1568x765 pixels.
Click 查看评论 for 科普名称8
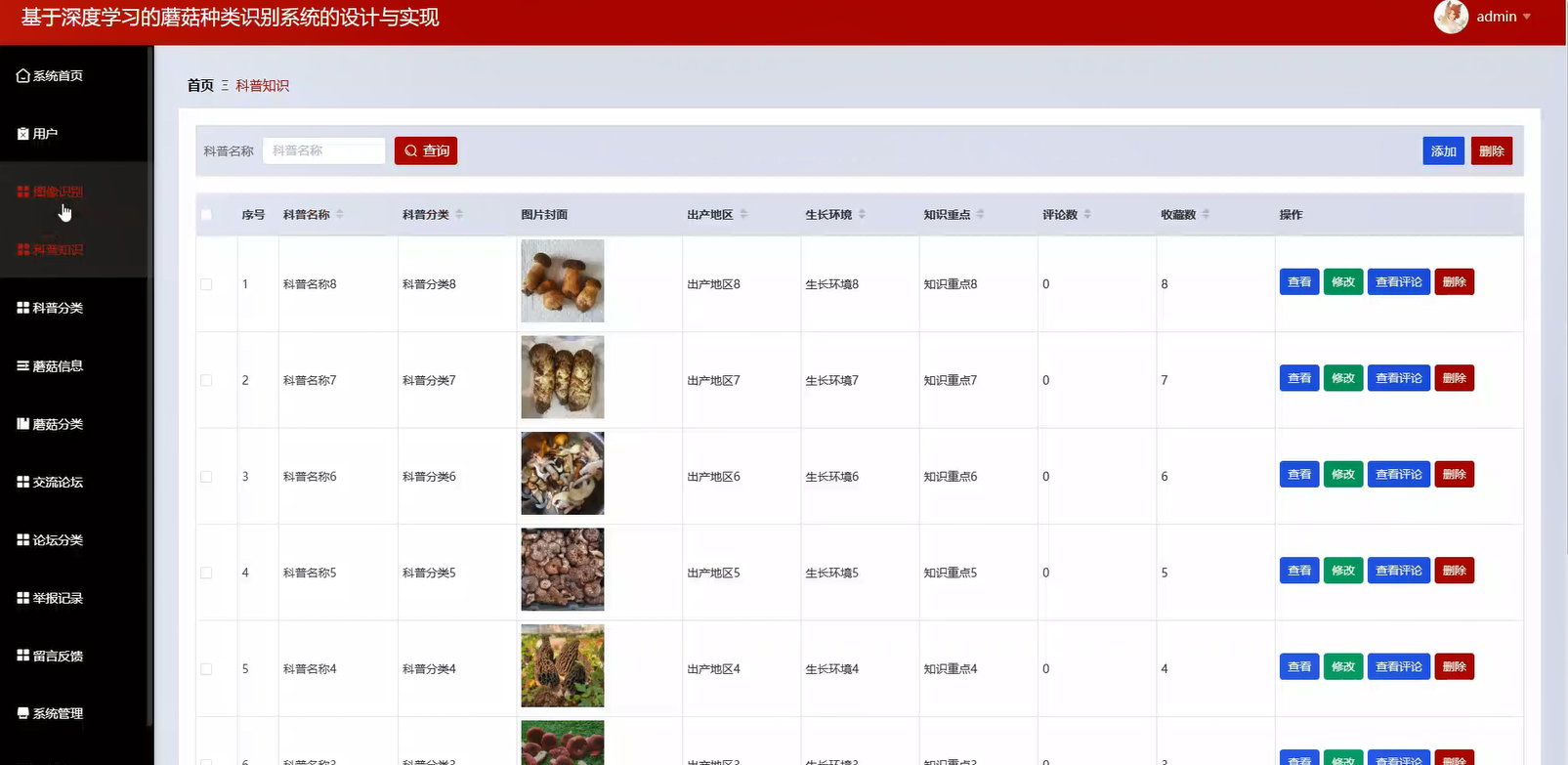click(x=1399, y=282)
